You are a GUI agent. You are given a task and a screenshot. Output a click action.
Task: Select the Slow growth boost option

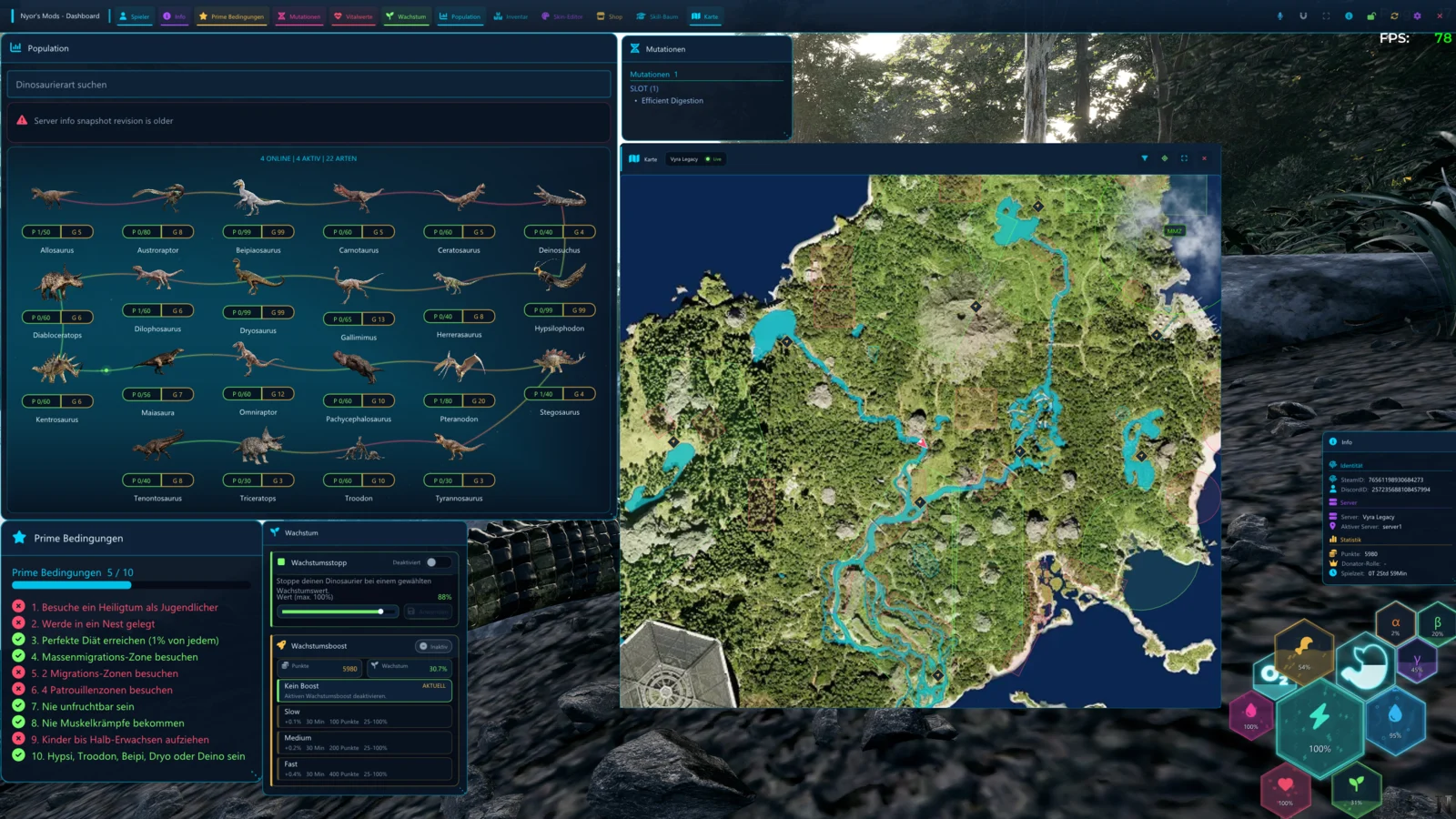click(364, 716)
